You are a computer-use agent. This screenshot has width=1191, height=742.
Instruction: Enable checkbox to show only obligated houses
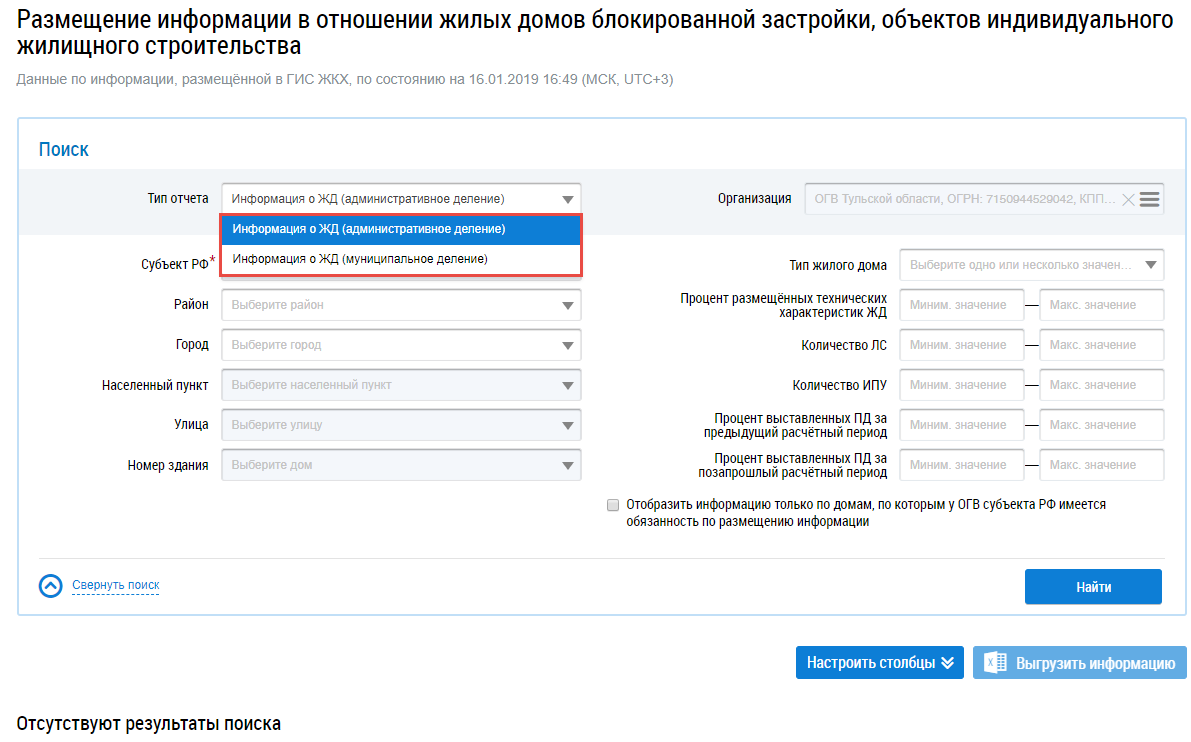pyautogui.click(x=613, y=505)
